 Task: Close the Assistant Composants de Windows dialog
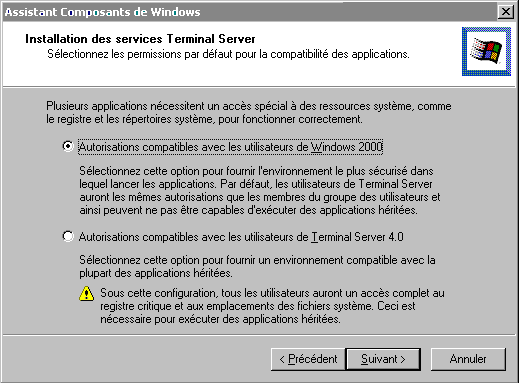pyautogui.click(x=506, y=12)
